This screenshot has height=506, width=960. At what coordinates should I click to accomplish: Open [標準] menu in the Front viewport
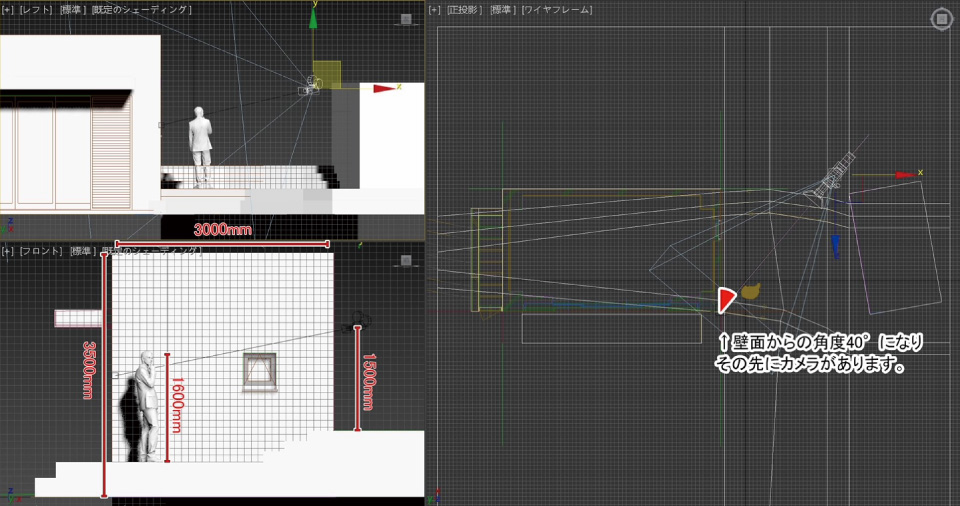(83, 251)
